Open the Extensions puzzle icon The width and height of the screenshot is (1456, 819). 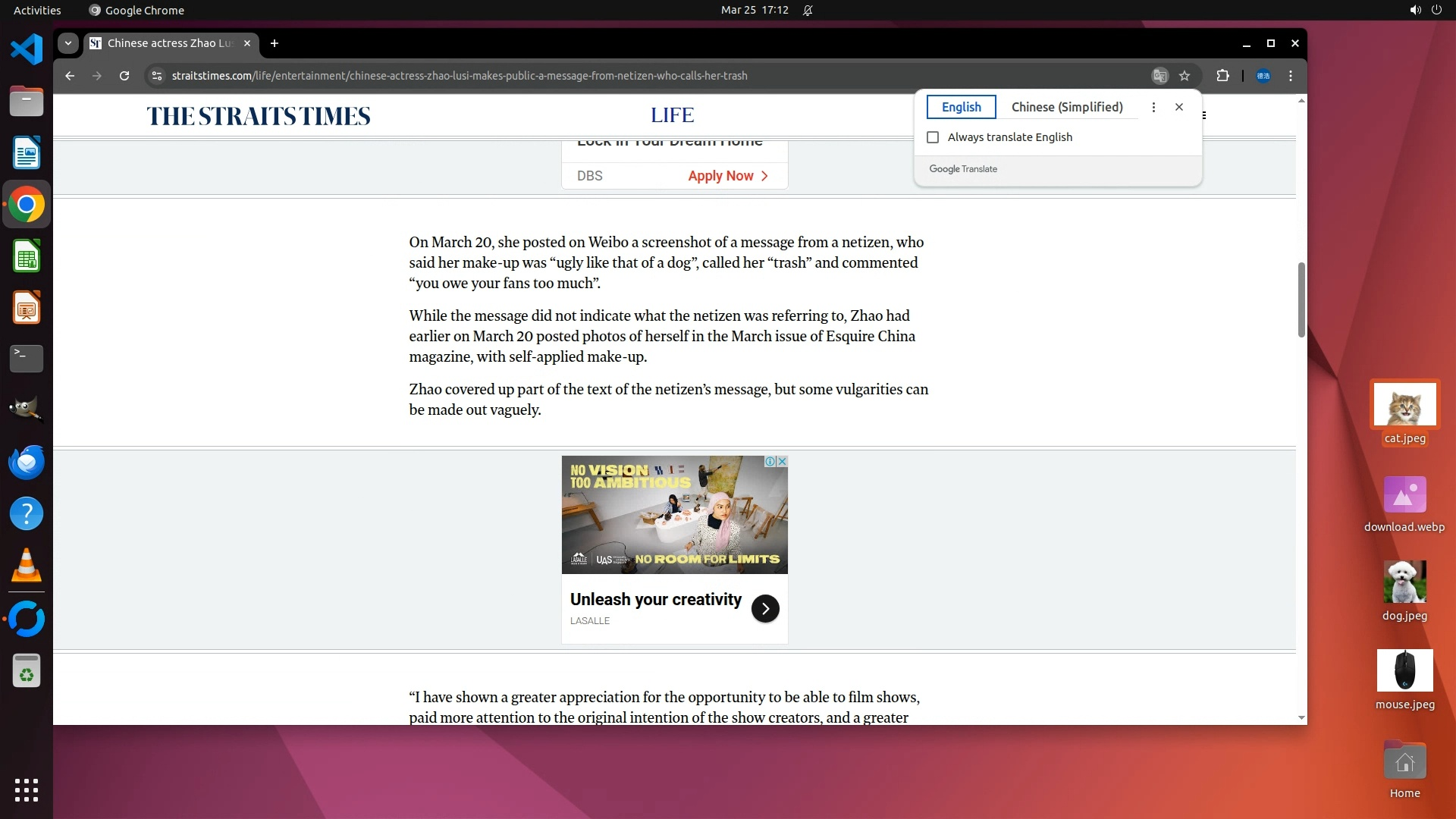(x=1222, y=76)
